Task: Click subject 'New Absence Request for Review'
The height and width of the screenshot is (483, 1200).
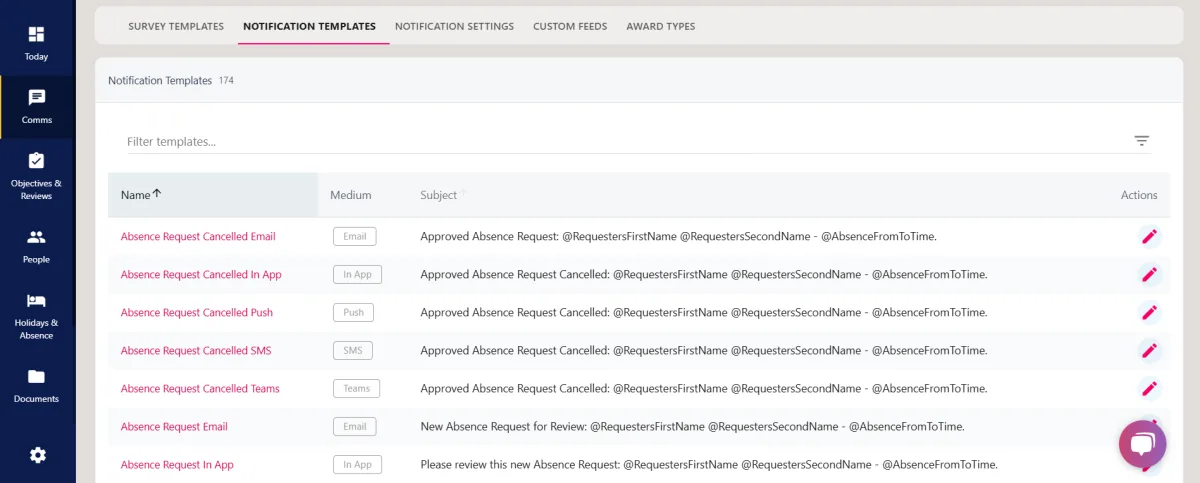Action: tap(692, 427)
